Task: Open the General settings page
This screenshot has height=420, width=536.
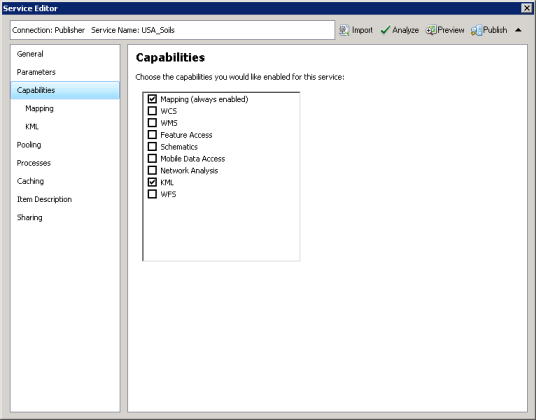Action: click(65, 54)
